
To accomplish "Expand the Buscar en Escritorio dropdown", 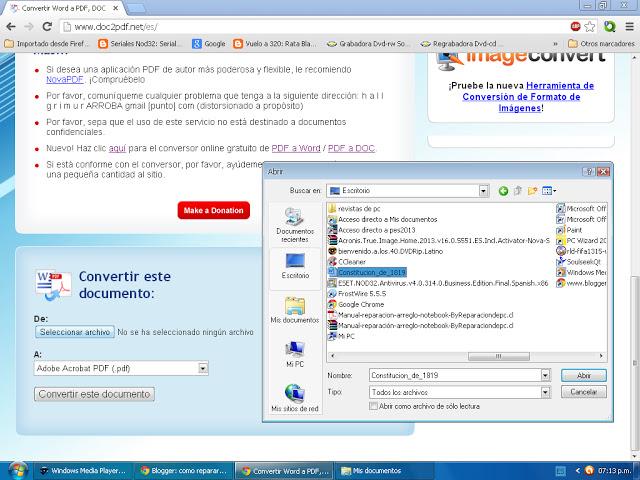I will [484, 191].
